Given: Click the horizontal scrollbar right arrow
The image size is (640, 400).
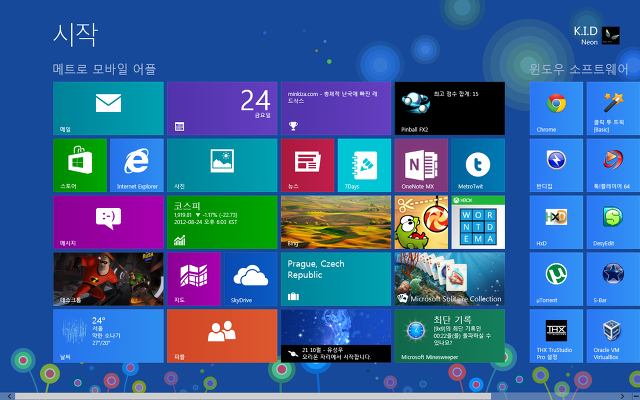Looking at the screenshot, I should pyautogui.click(x=623, y=396).
